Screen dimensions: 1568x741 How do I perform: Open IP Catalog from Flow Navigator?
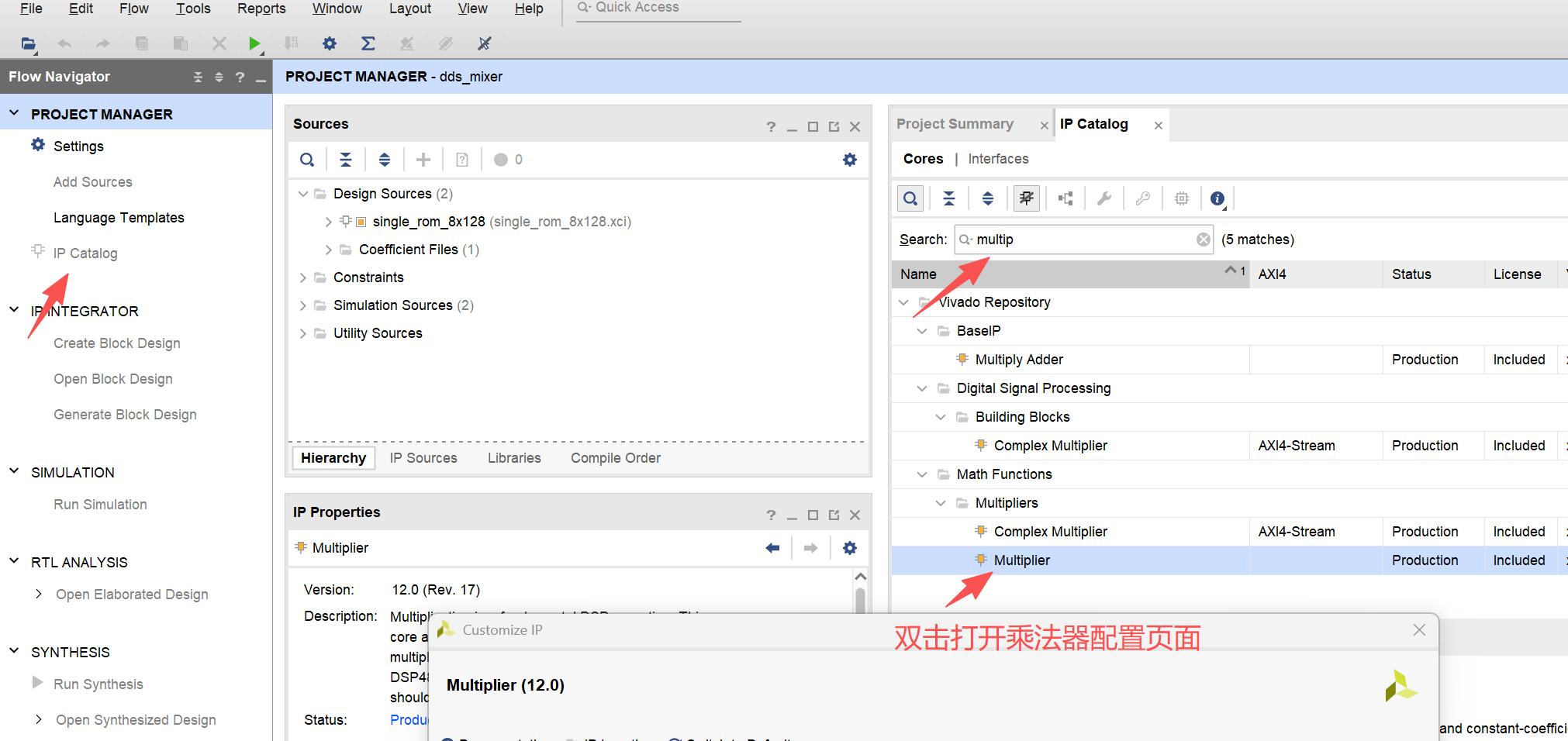point(85,253)
